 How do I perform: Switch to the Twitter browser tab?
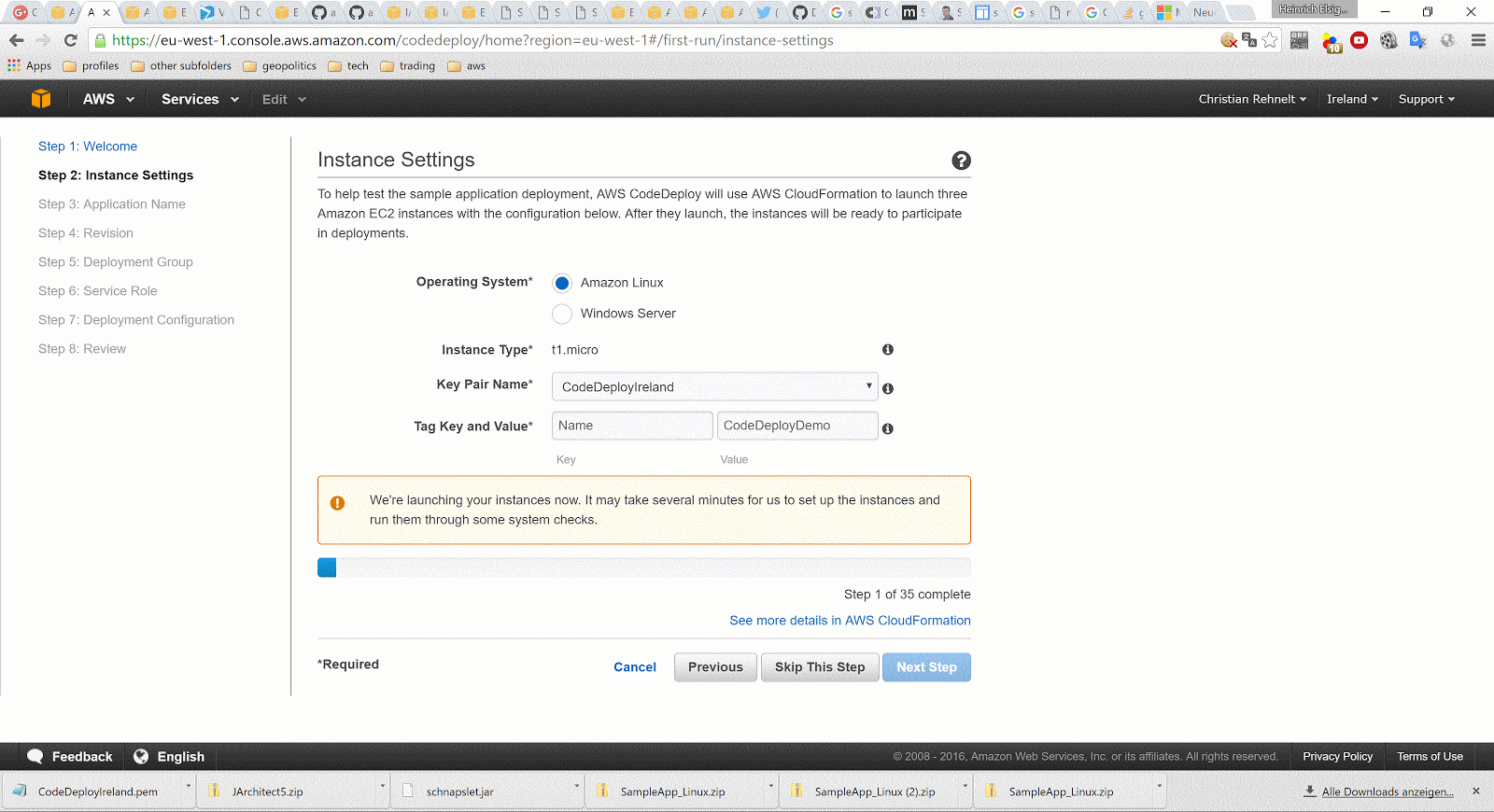768,12
